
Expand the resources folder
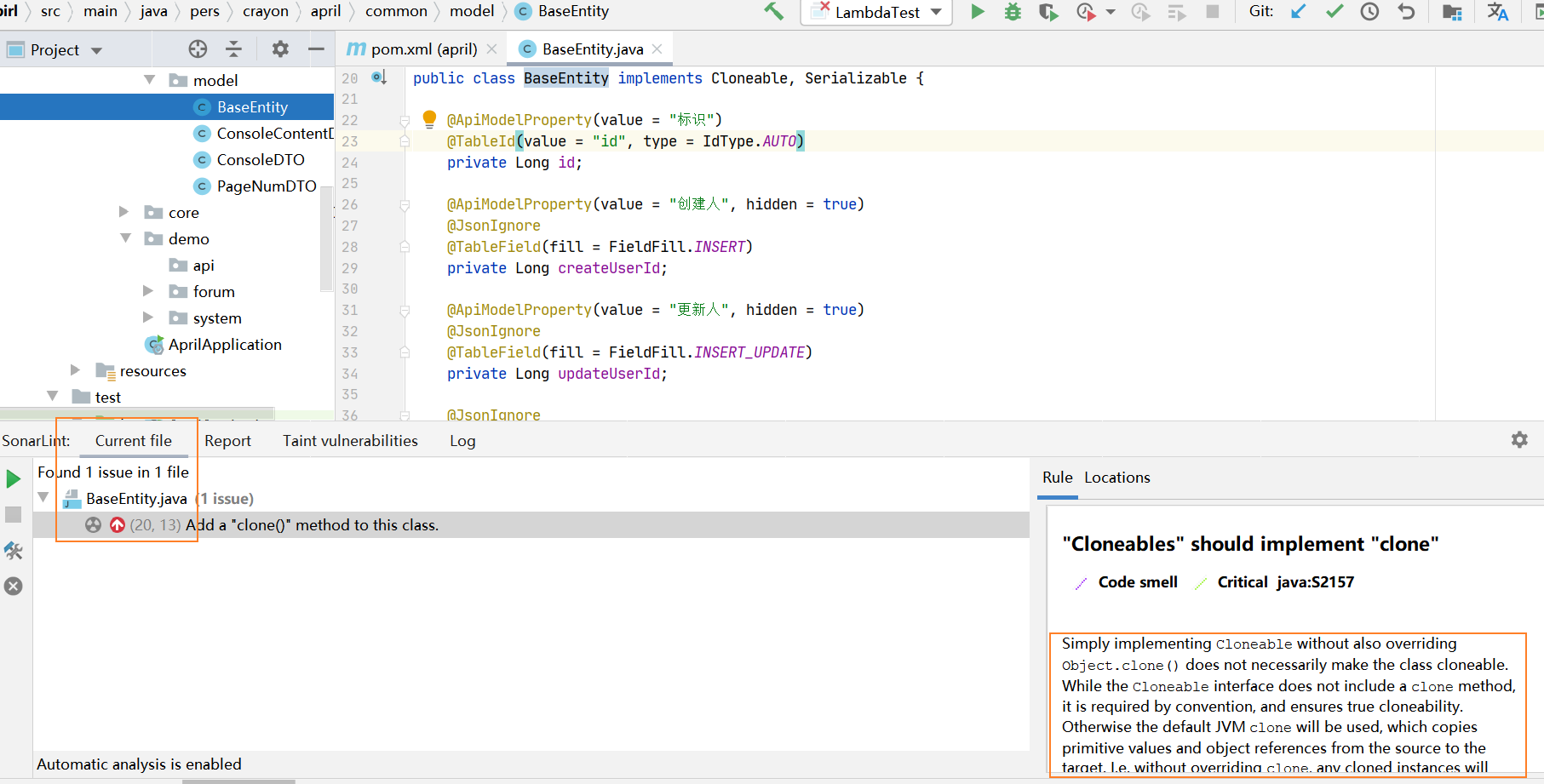click(x=75, y=370)
